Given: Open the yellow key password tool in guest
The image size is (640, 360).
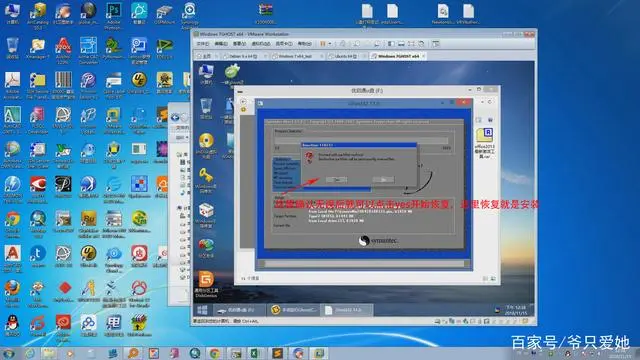Looking at the screenshot, I should [206, 176].
